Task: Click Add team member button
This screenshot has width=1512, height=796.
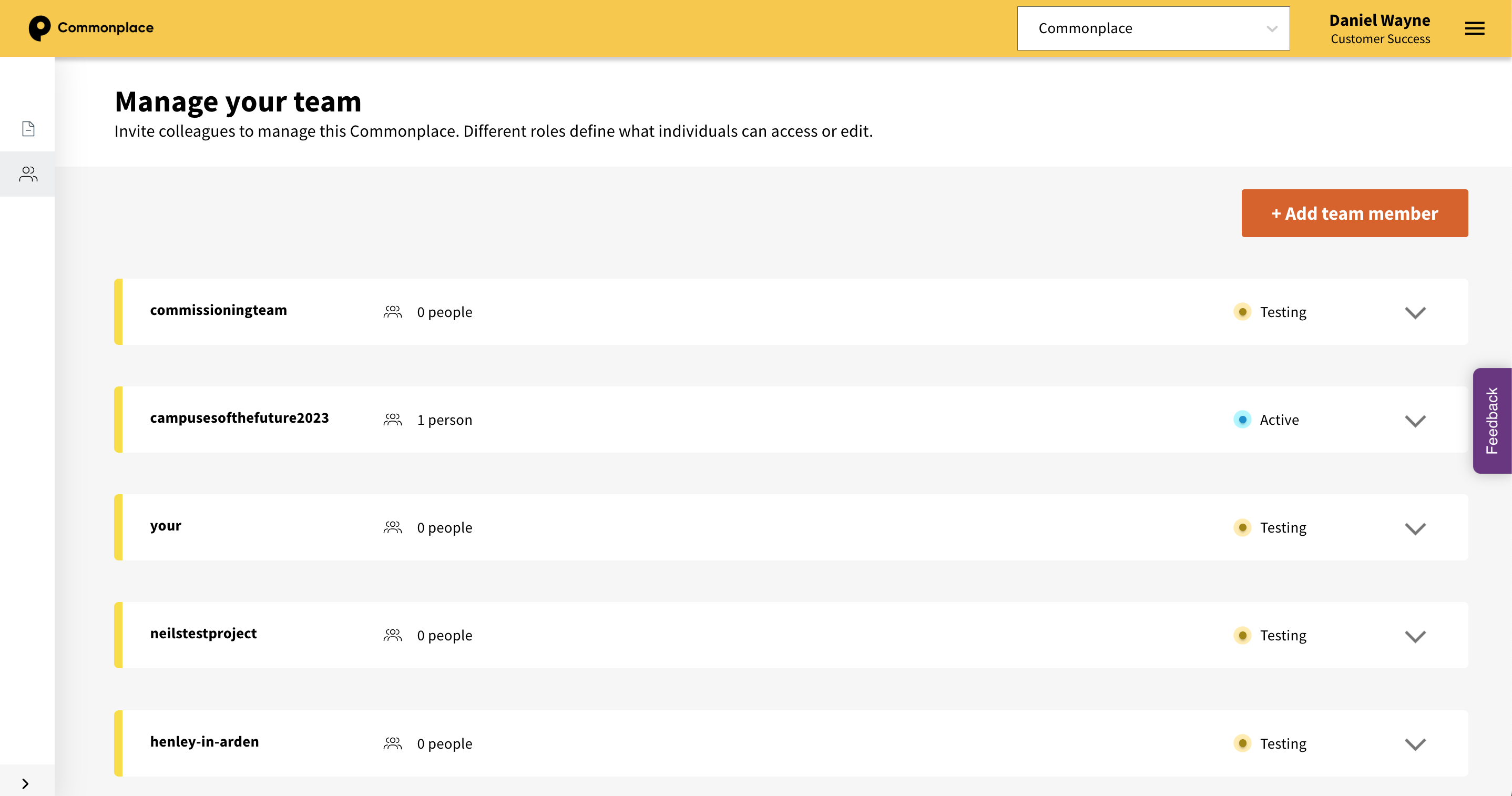Action: coord(1354,213)
